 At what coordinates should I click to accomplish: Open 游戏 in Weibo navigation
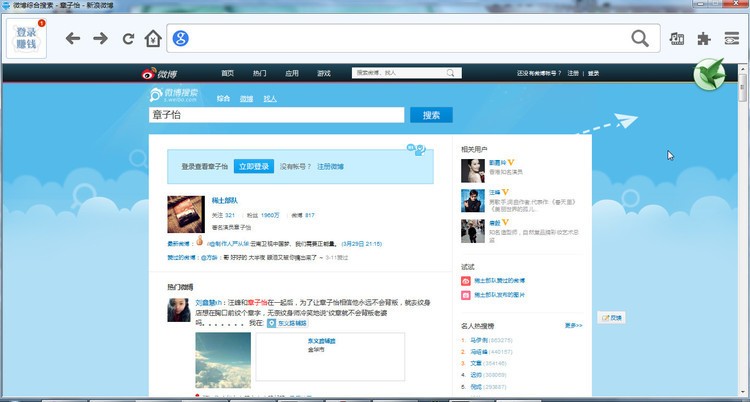click(x=324, y=73)
